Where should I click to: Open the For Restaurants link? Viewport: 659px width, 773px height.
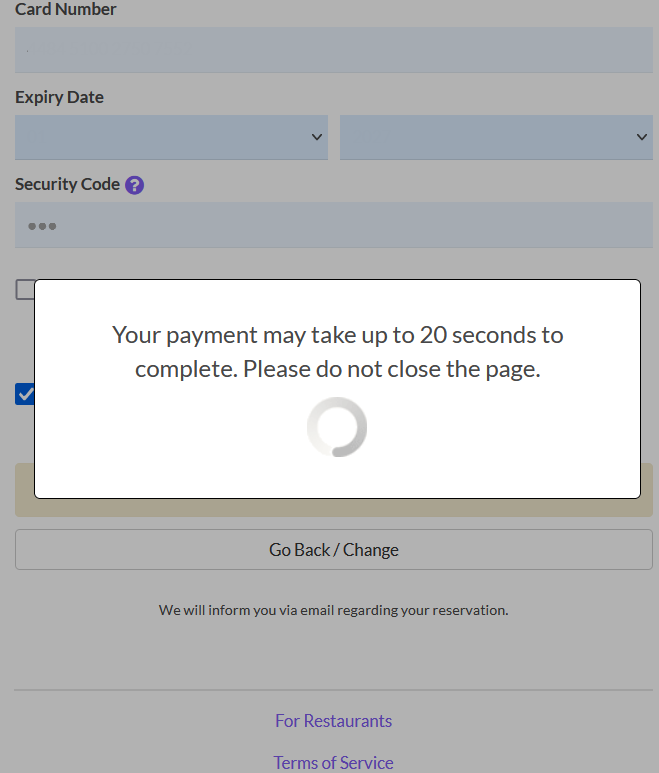click(x=334, y=721)
